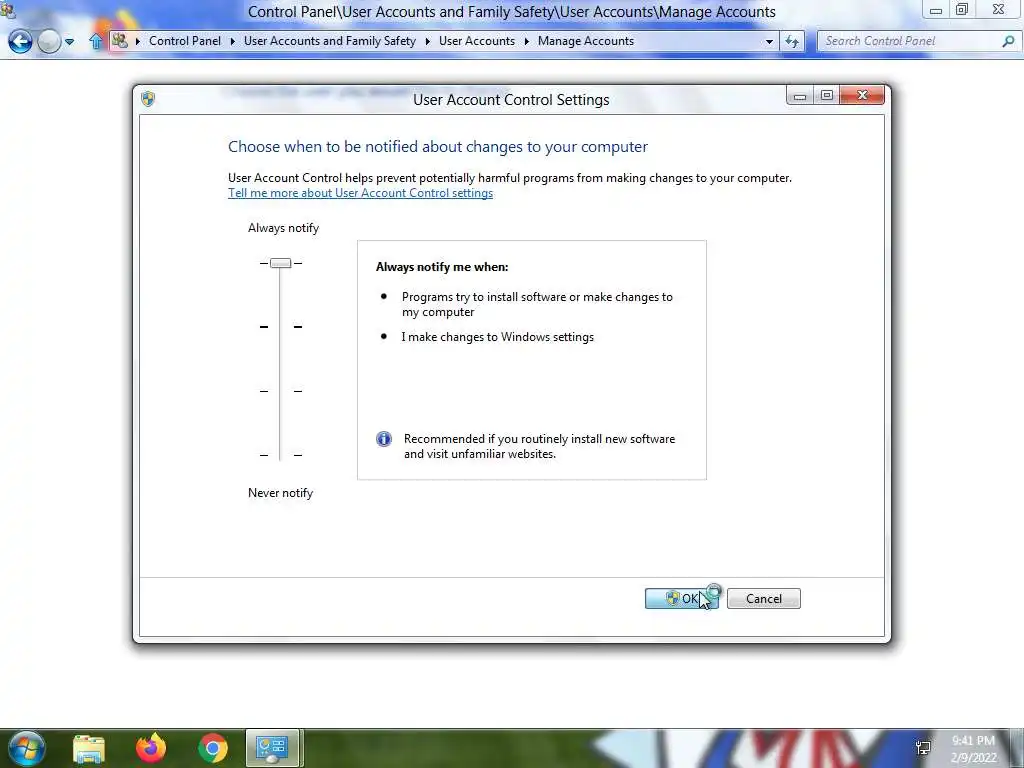This screenshot has width=1024, height=768.
Task: Click the Control Panel taskbar button
Action: click(272, 748)
